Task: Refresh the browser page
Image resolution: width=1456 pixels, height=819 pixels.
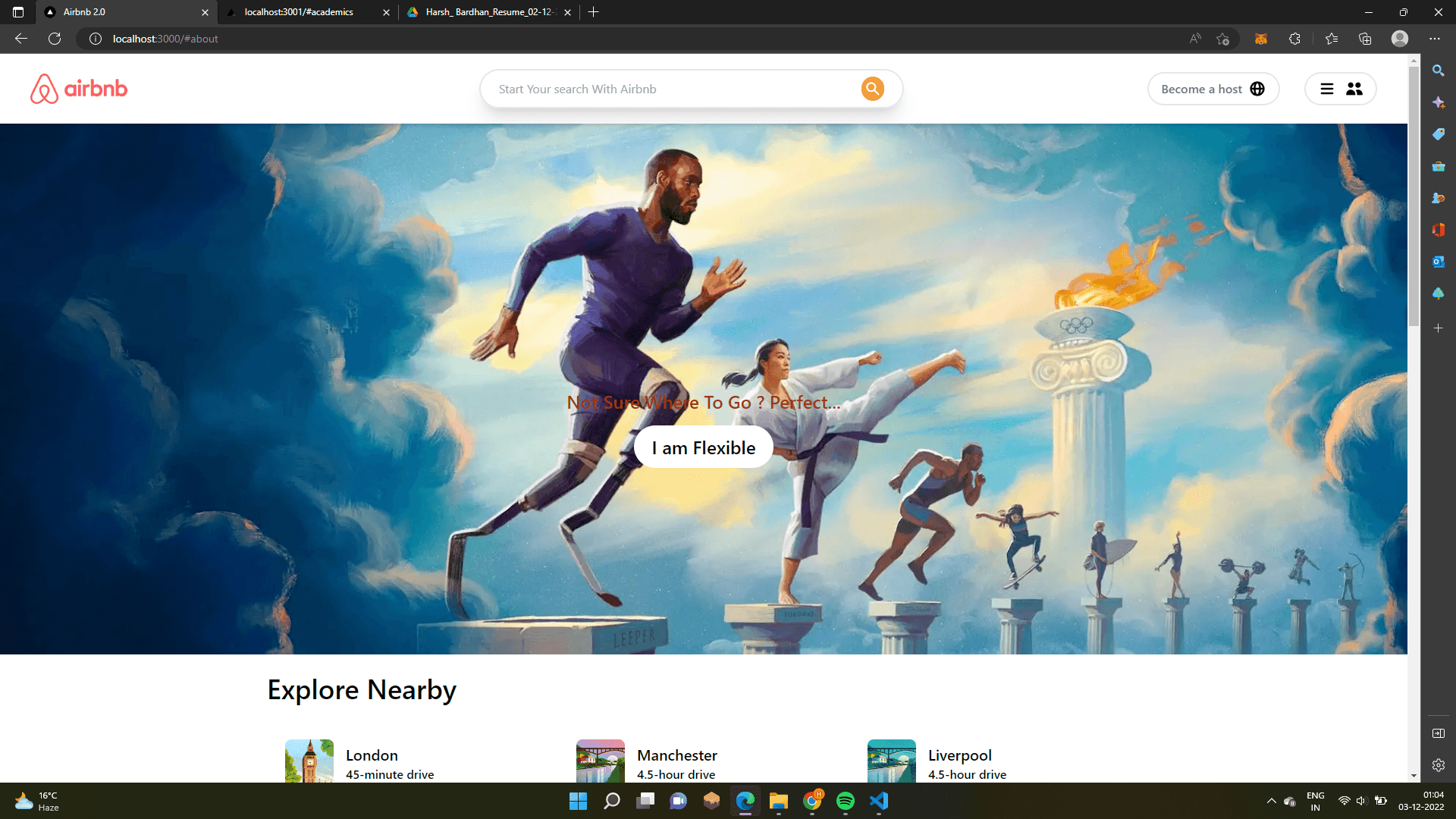Action: pos(55,39)
